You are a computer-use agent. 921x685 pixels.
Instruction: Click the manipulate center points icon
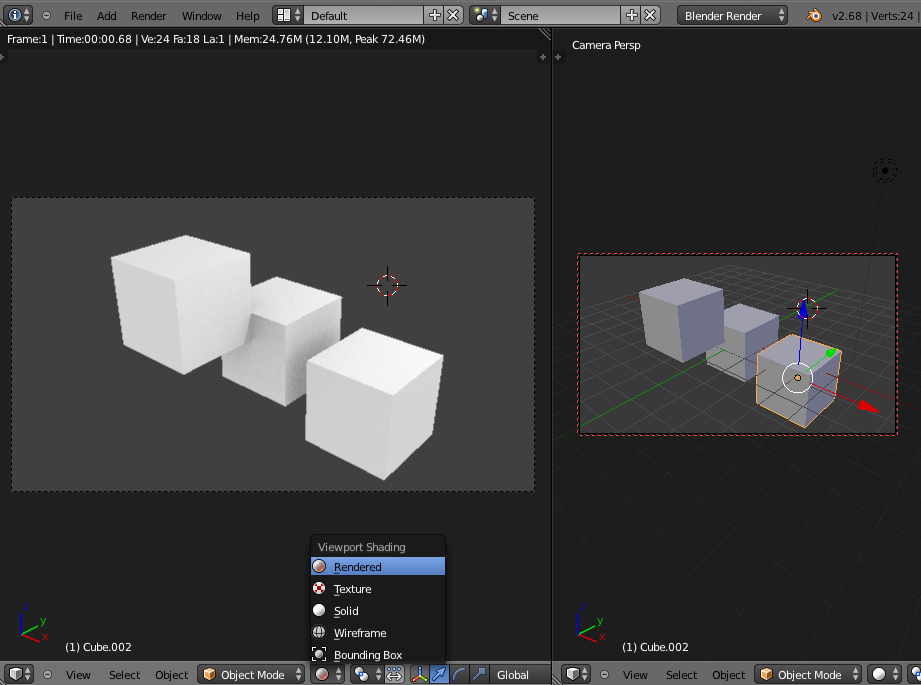[x=393, y=673]
